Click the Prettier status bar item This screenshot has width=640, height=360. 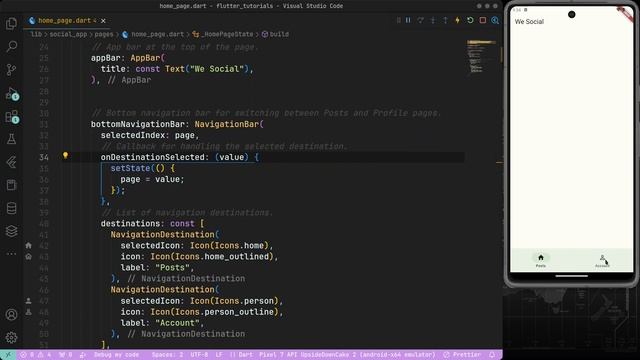[x=462, y=355]
